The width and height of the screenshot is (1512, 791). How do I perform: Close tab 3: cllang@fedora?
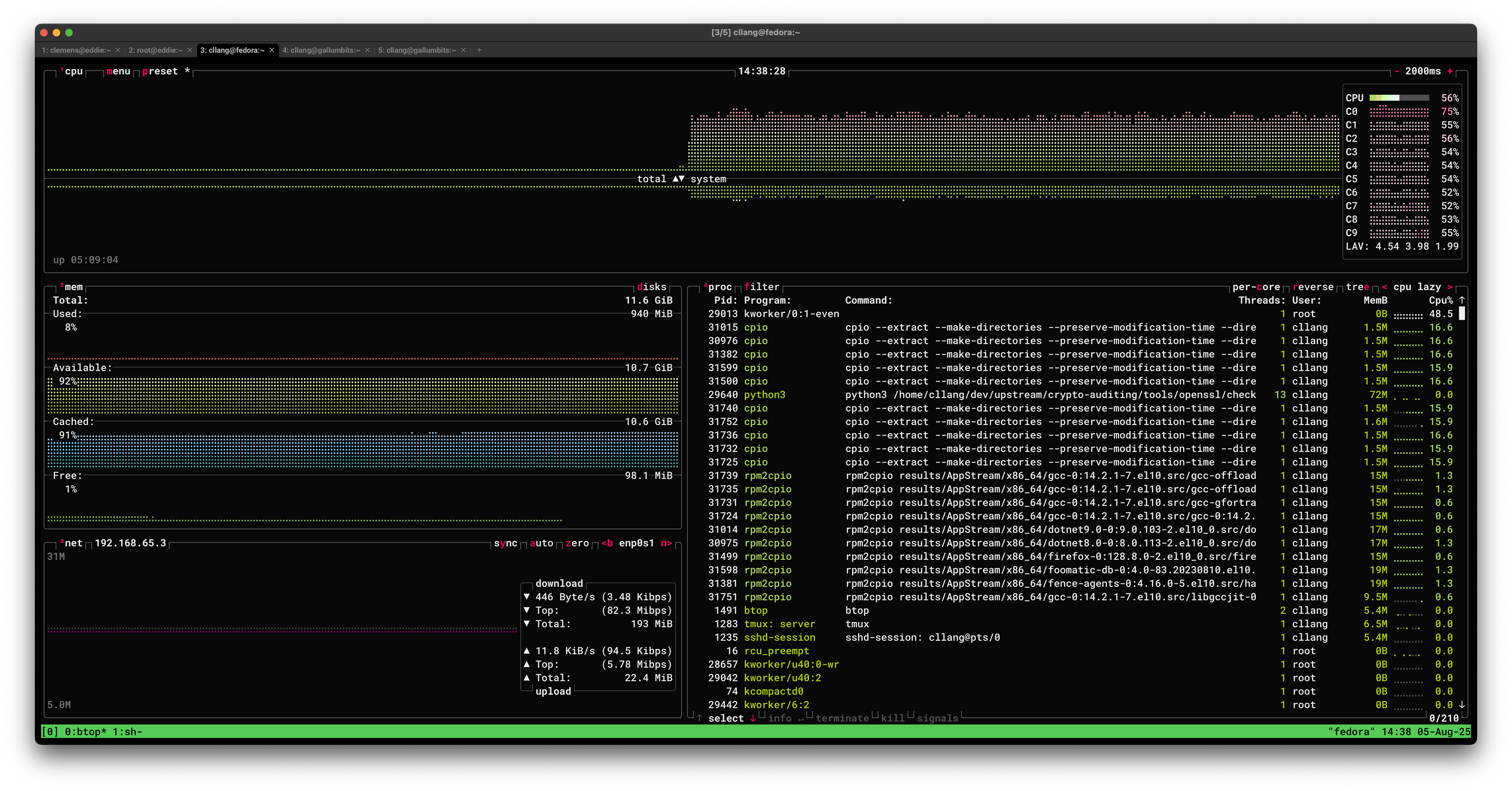[x=272, y=50]
